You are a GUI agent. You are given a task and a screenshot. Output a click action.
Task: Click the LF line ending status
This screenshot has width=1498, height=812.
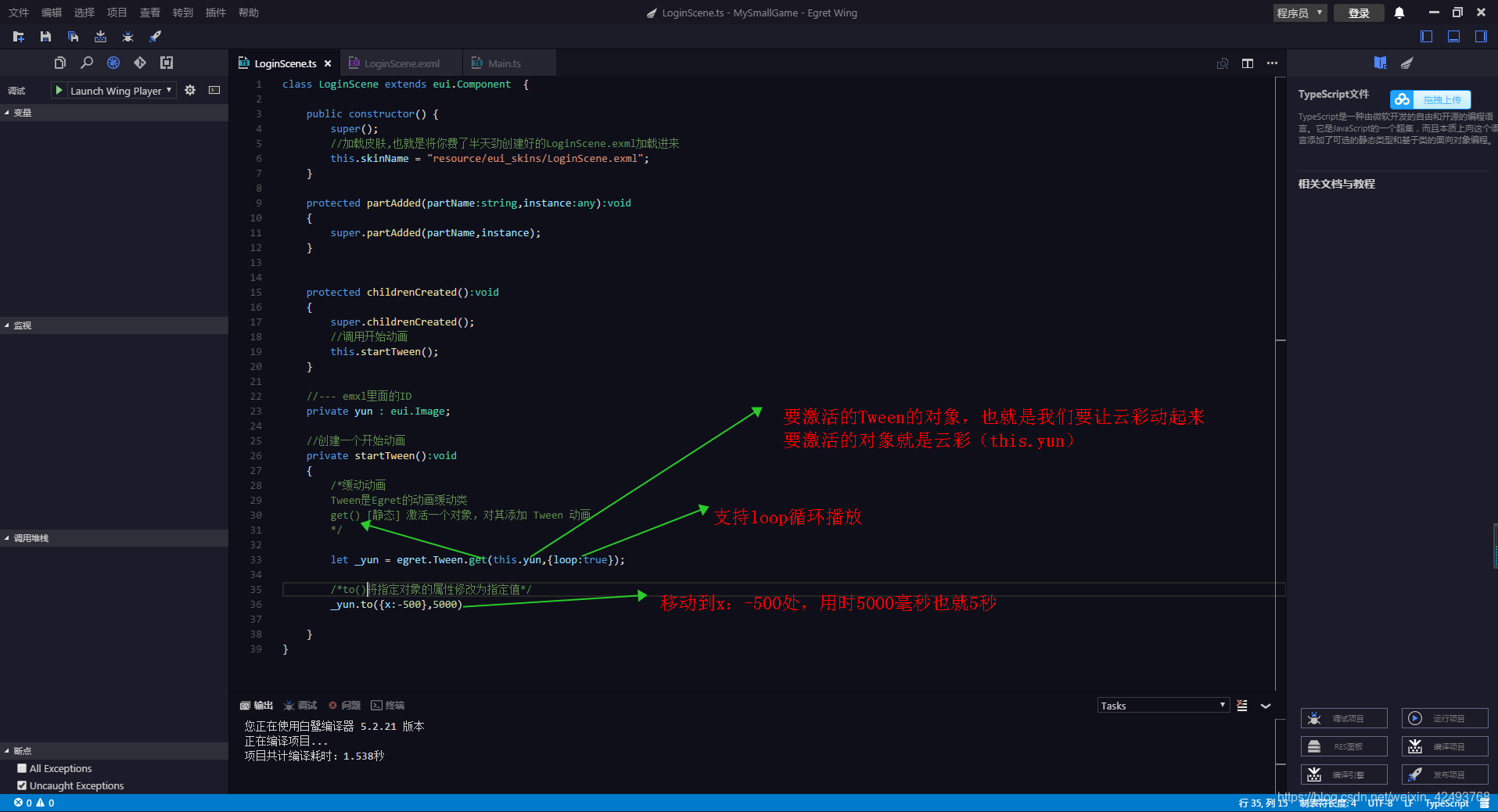coord(1408,803)
